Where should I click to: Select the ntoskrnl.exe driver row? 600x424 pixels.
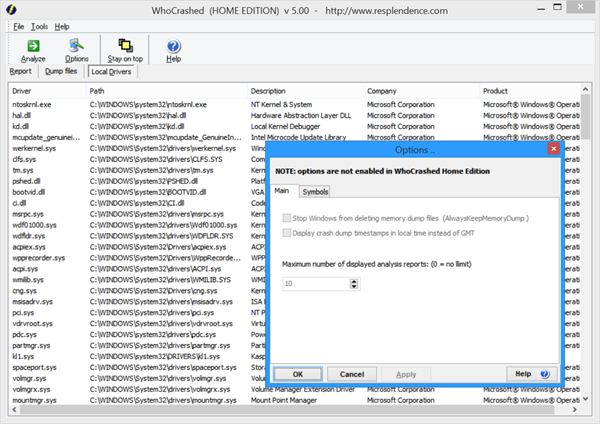point(295,104)
